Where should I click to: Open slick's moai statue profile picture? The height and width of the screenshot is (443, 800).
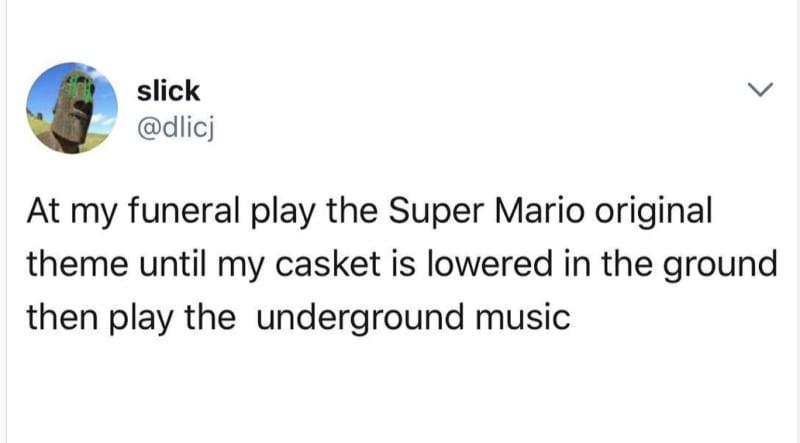pyautogui.click(x=72, y=108)
